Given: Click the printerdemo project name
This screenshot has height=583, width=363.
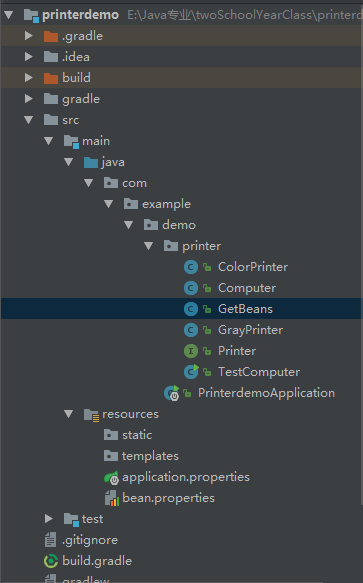Looking at the screenshot, I should 80,15.
